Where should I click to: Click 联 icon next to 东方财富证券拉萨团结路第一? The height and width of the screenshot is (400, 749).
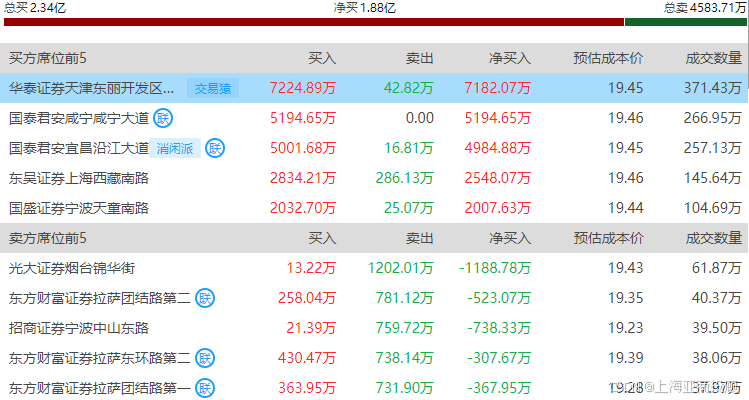point(205,388)
